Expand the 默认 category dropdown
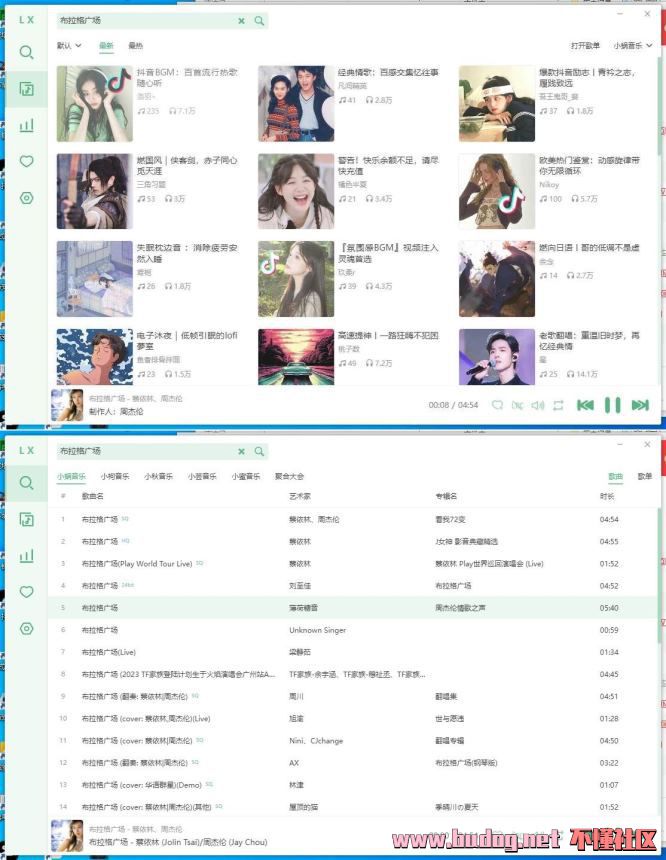 pos(69,46)
